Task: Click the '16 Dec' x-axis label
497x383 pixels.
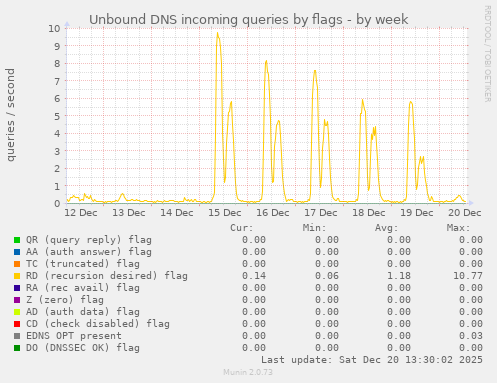Action: [x=273, y=213]
